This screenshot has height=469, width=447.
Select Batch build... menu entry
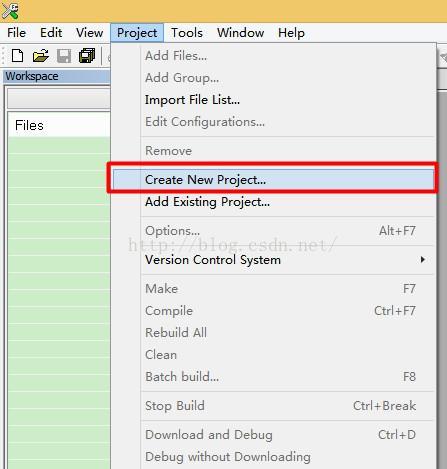pyautogui.click(x=273, y=377)
